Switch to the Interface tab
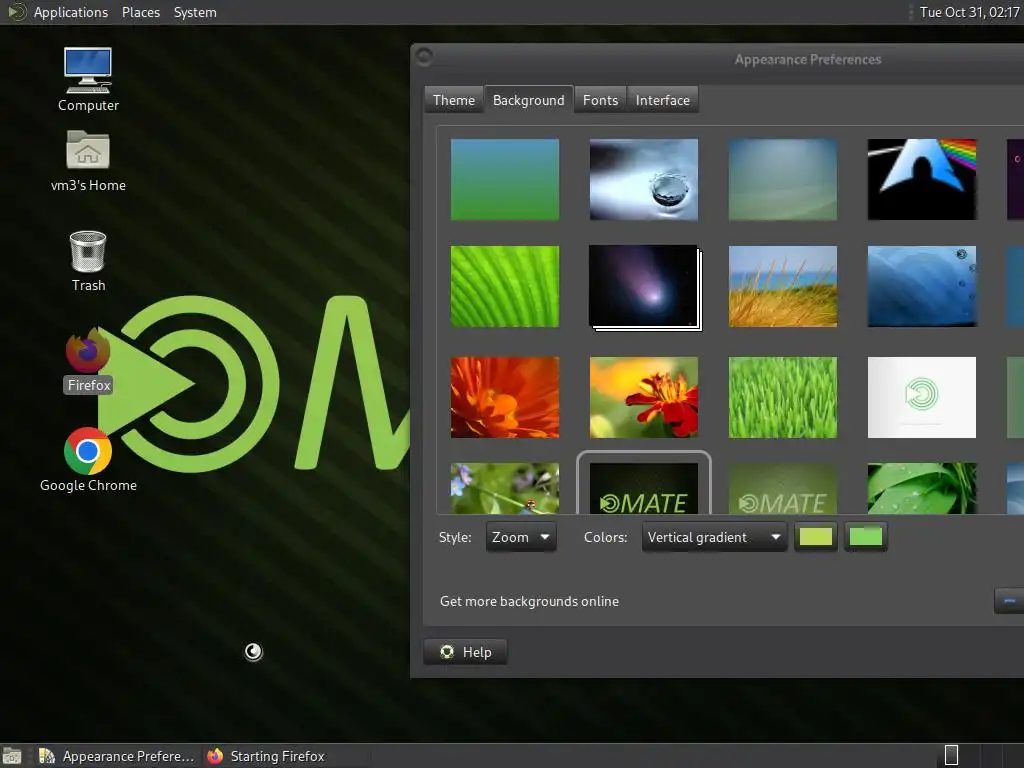 (662, 100)
